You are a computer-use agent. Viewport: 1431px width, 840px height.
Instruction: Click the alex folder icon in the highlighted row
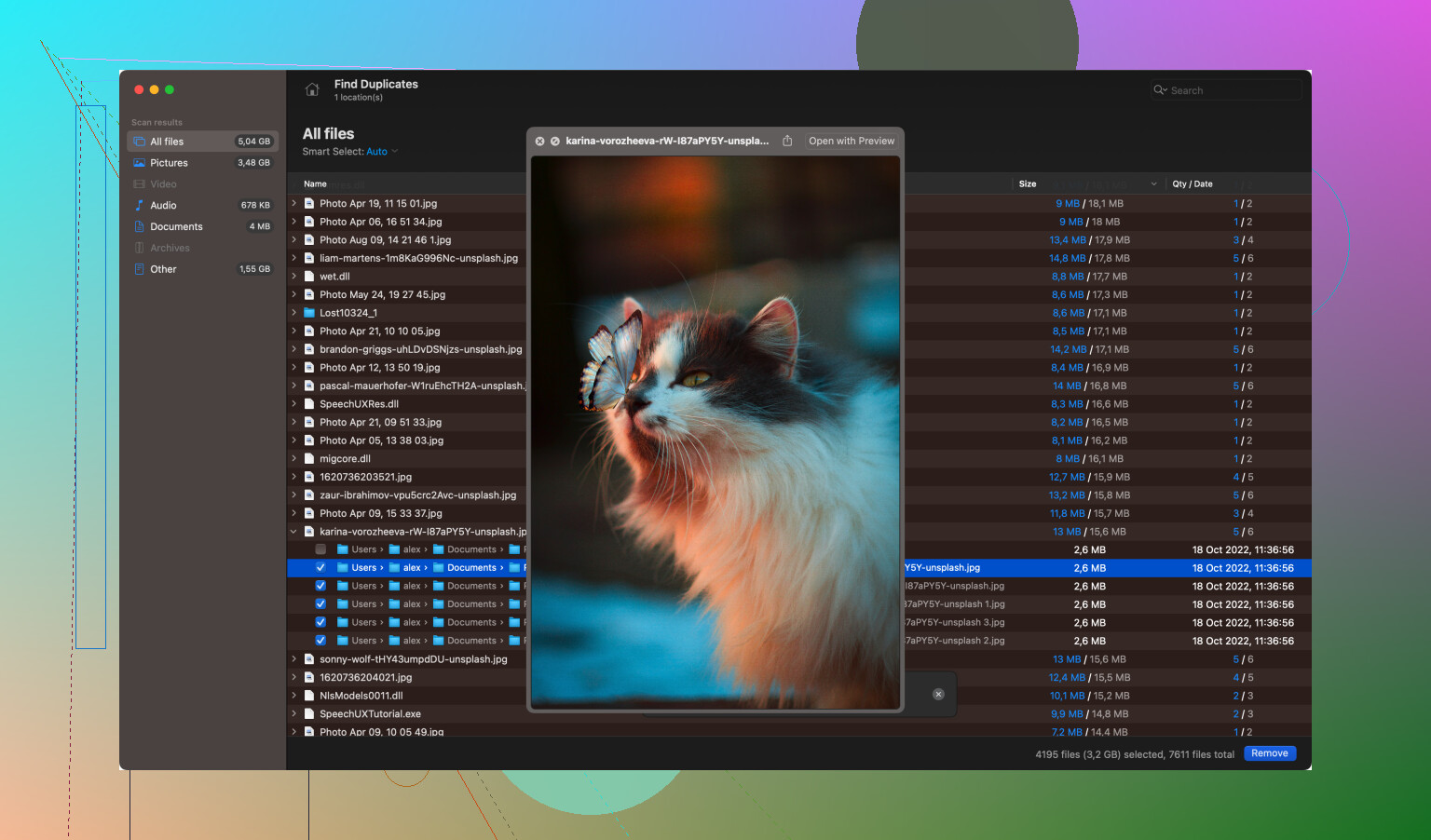pyautogui.click(x=394, y=568)
